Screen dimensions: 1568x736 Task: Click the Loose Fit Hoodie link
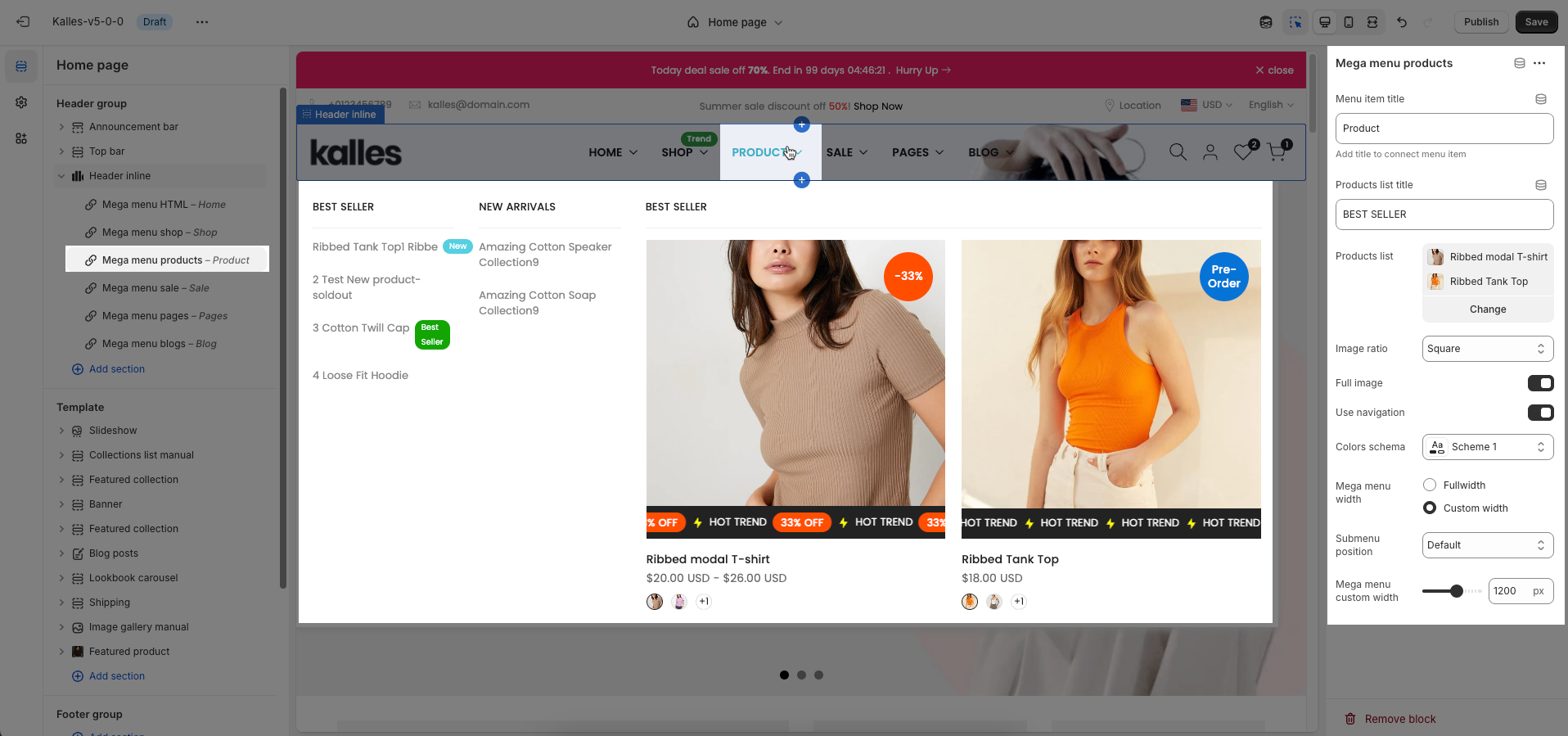pyautogui.click(x=360, y=376)
